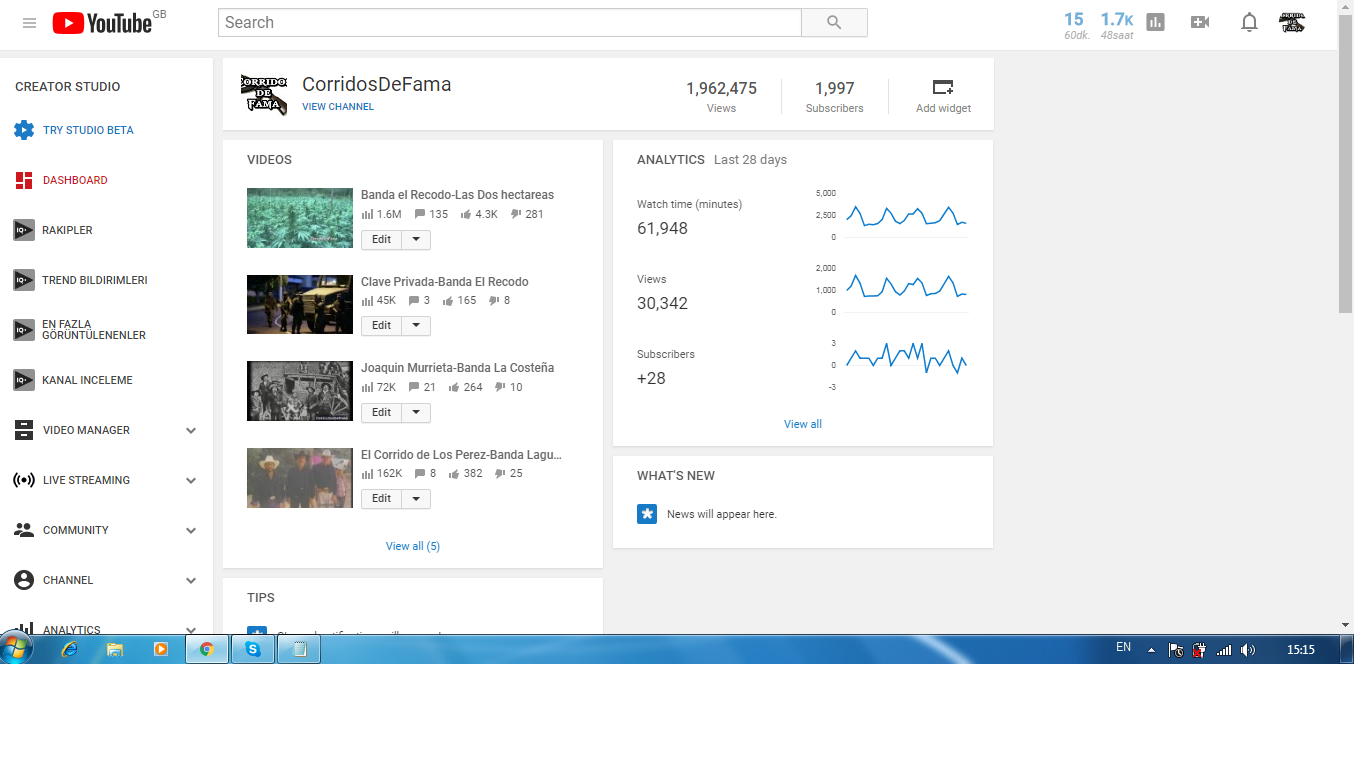This screenshot has height=768, width=1366.
Task: Click the Rakipler IQ icon
Action: coord(24,230)
